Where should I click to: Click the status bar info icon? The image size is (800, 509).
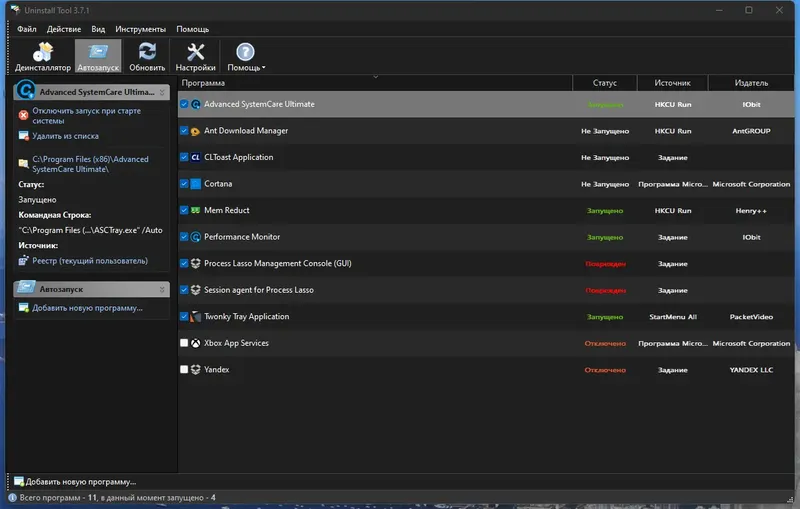point(13,497)
